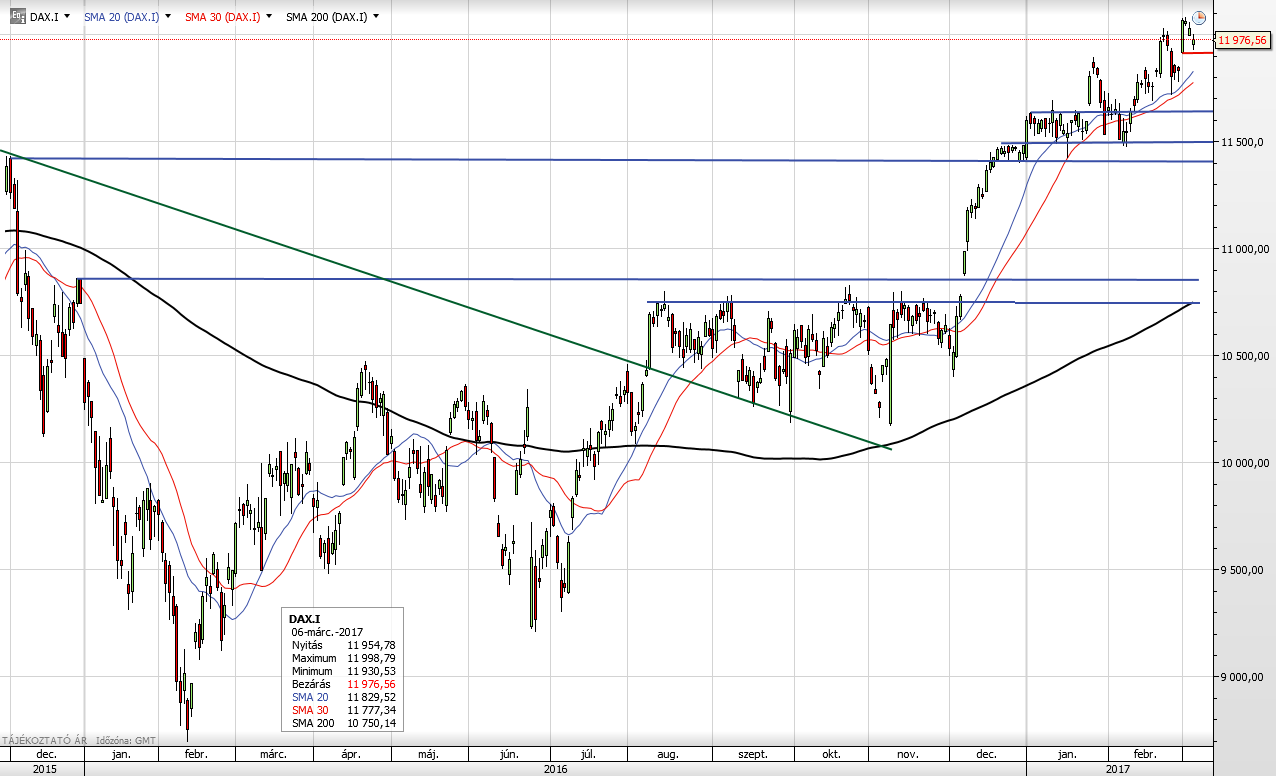1276x776 pixels.
Task: Select the green descending trendline
Action: 445,300
